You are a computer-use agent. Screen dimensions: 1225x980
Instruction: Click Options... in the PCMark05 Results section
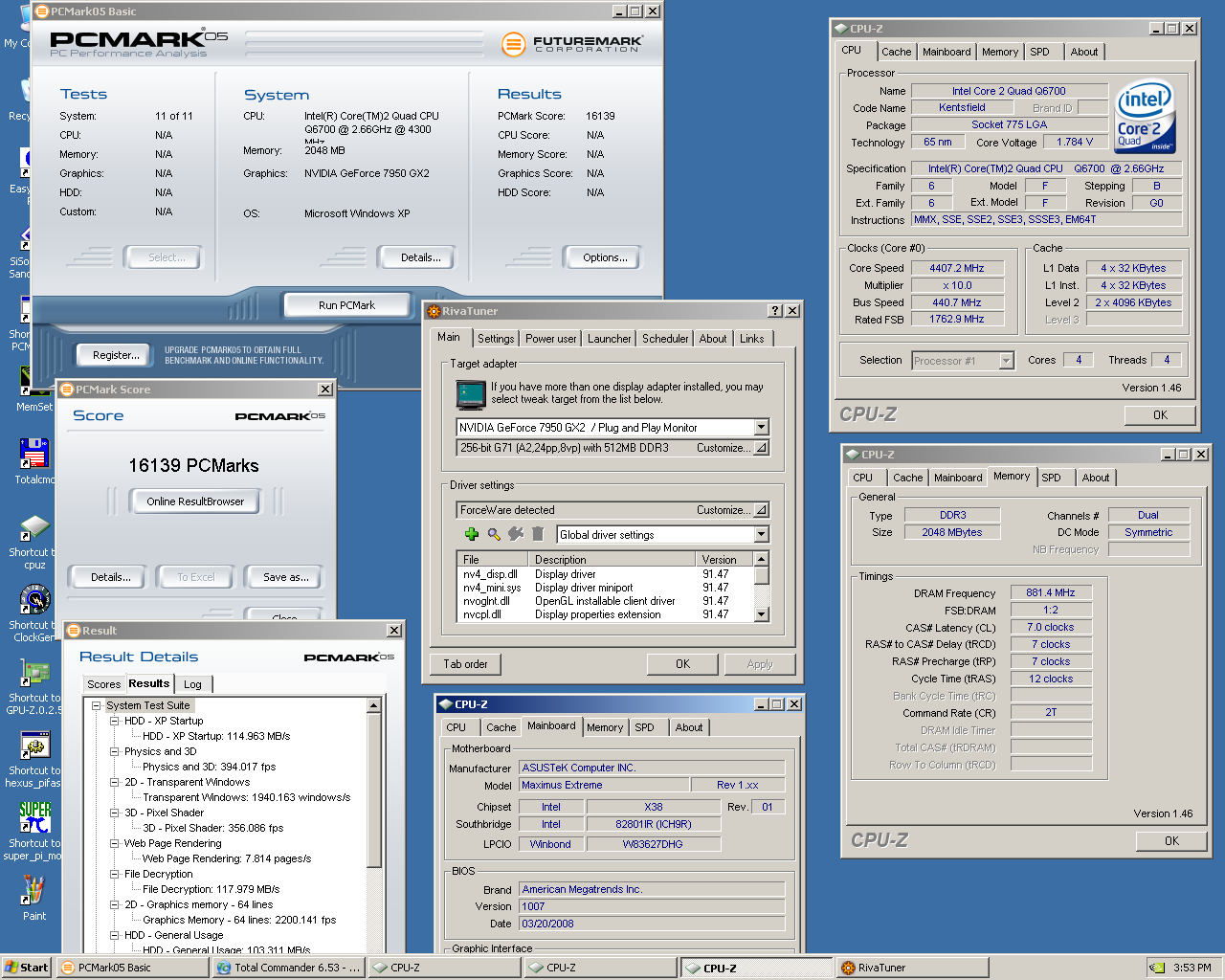(x=605, y=257)
